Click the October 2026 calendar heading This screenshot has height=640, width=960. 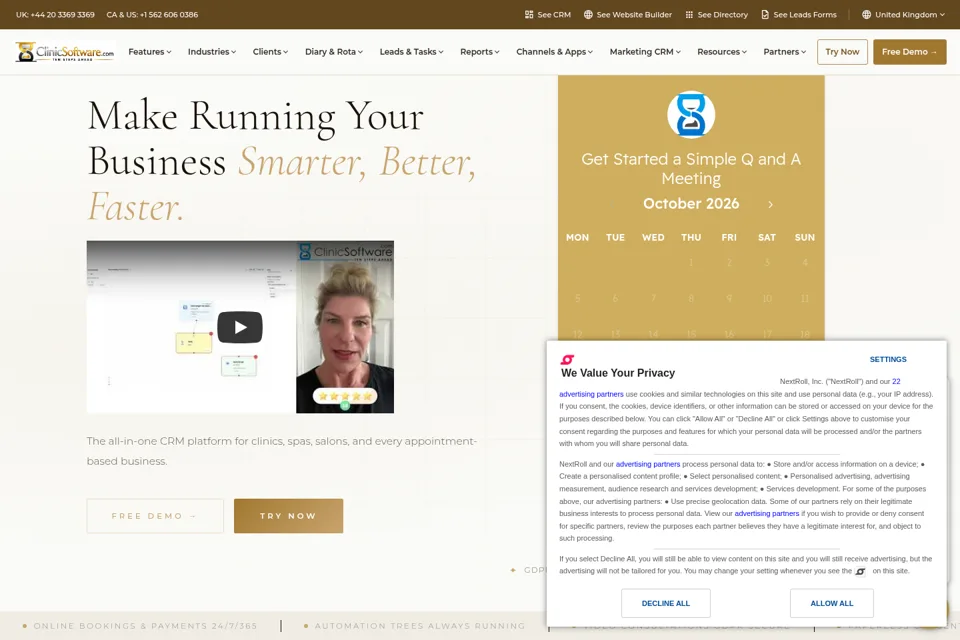[691, 203]
